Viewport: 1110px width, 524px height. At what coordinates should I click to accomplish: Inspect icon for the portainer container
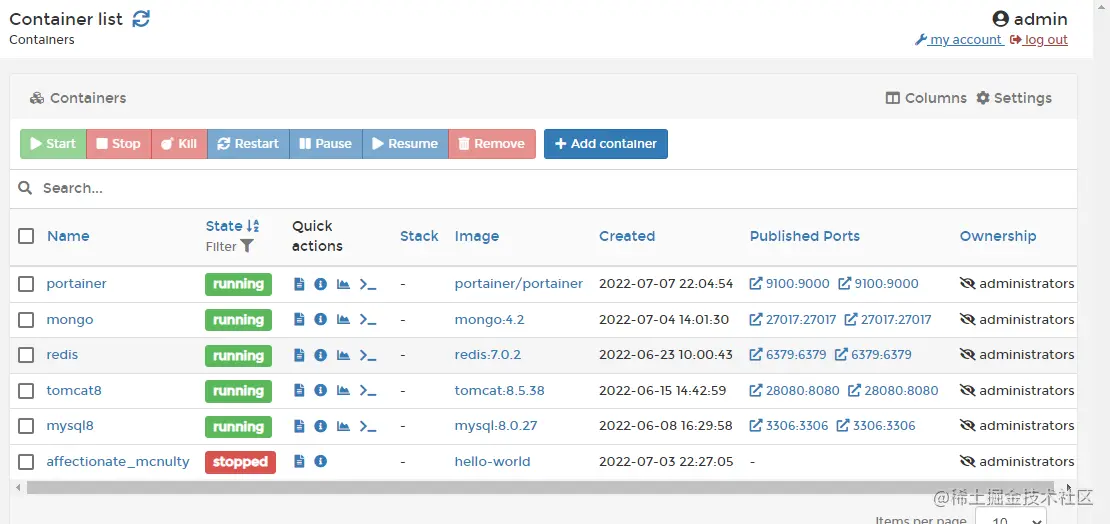(x=321, y=284)
